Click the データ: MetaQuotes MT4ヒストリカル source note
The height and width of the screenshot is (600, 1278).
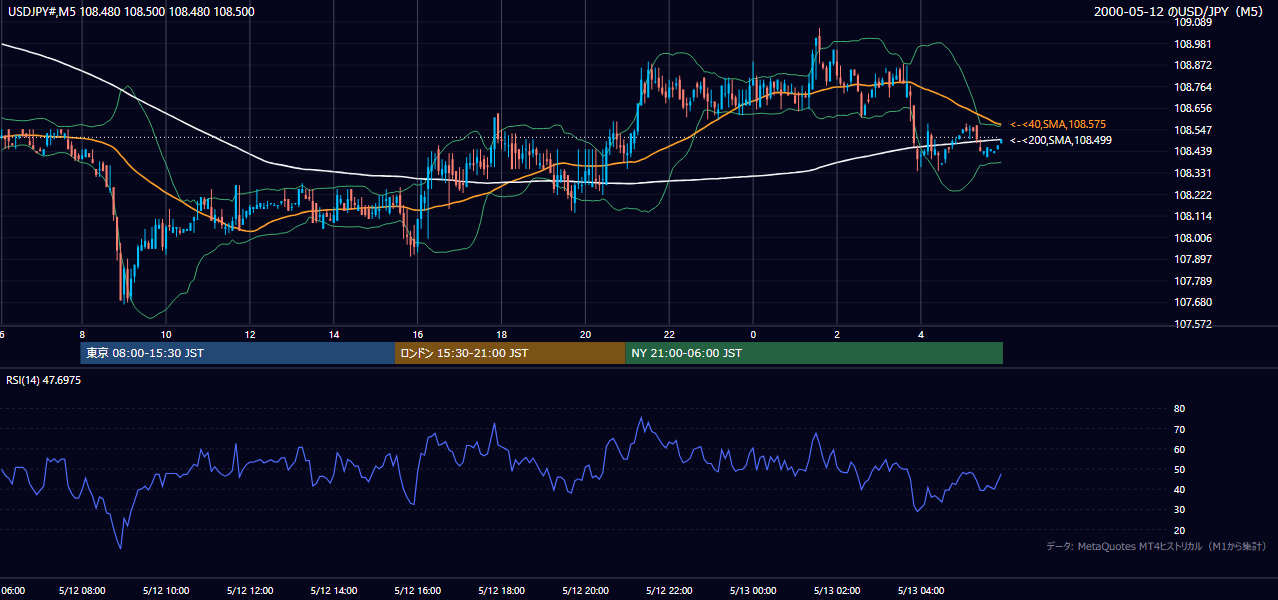tap(1156, 547)
